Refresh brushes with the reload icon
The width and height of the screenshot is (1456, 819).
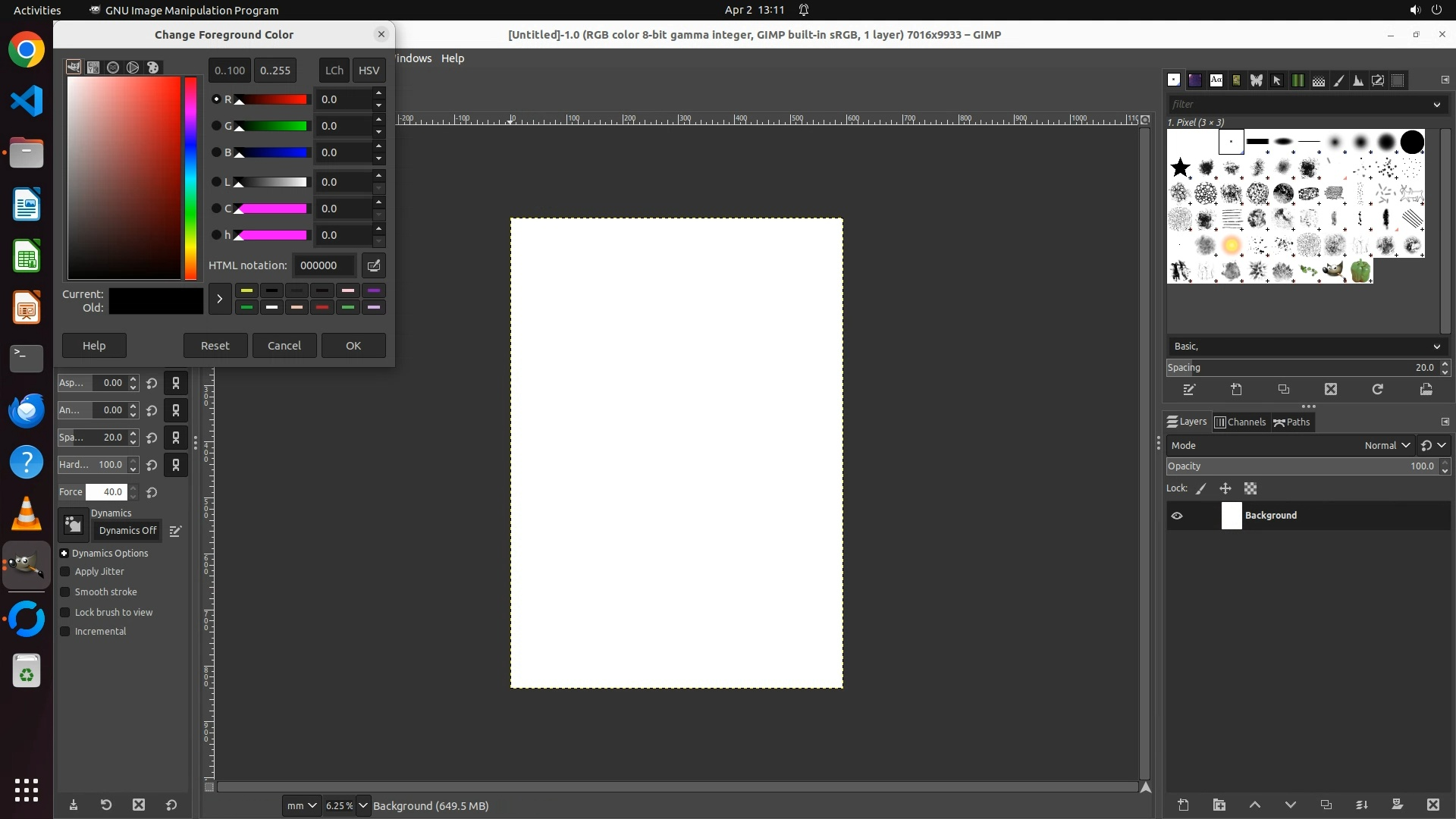point(1378,389)
